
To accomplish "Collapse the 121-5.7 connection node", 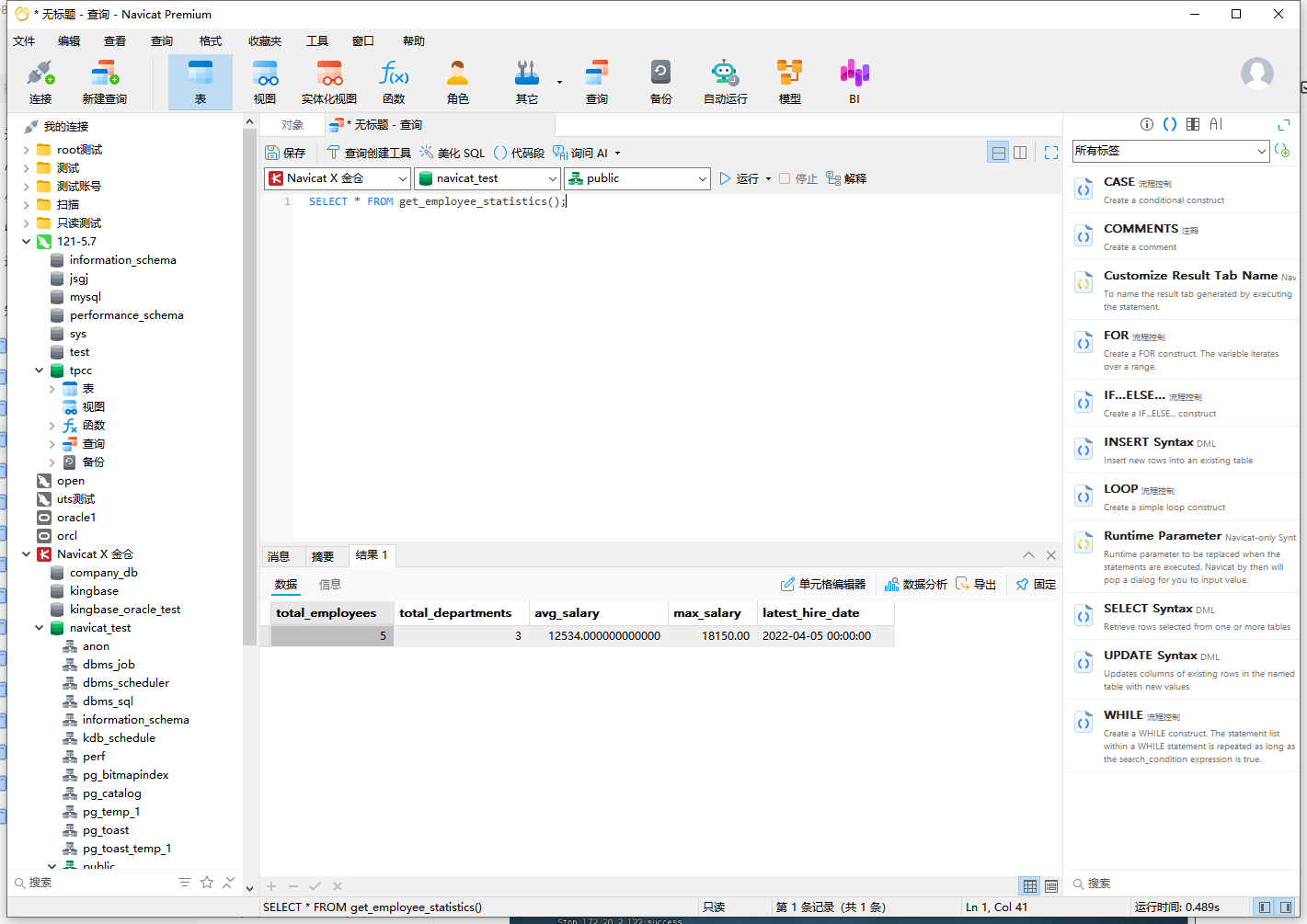I will [x=27, y=242].
